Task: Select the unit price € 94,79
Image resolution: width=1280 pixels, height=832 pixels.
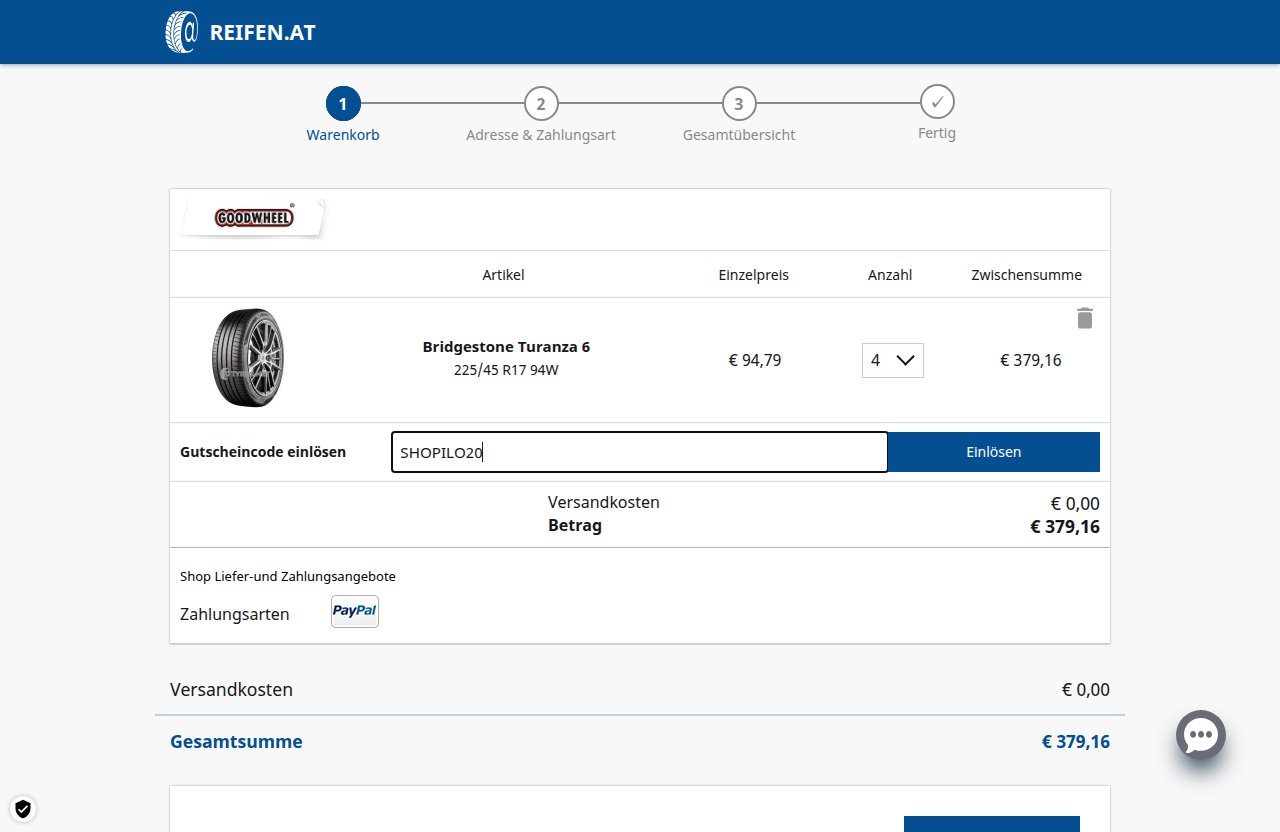Action: click(x=755, y=360)
